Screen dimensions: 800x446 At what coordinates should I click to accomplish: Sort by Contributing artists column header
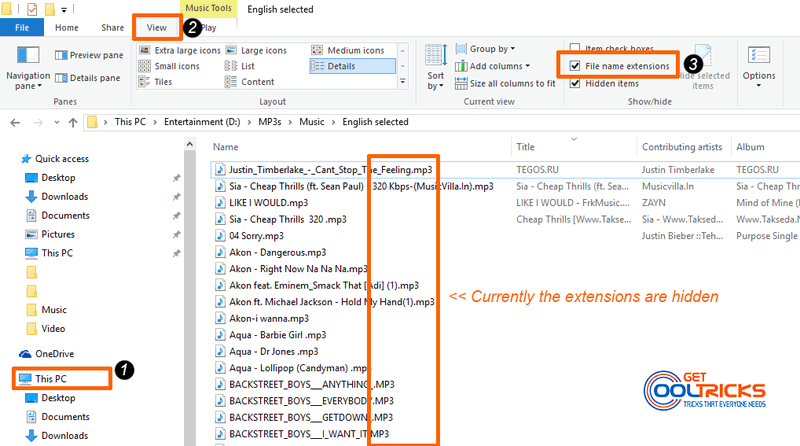682,147
